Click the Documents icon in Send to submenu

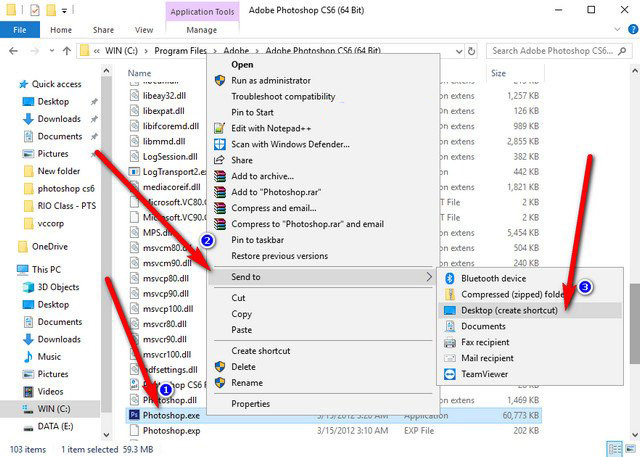pyautogui.click(x=449, y=326)
